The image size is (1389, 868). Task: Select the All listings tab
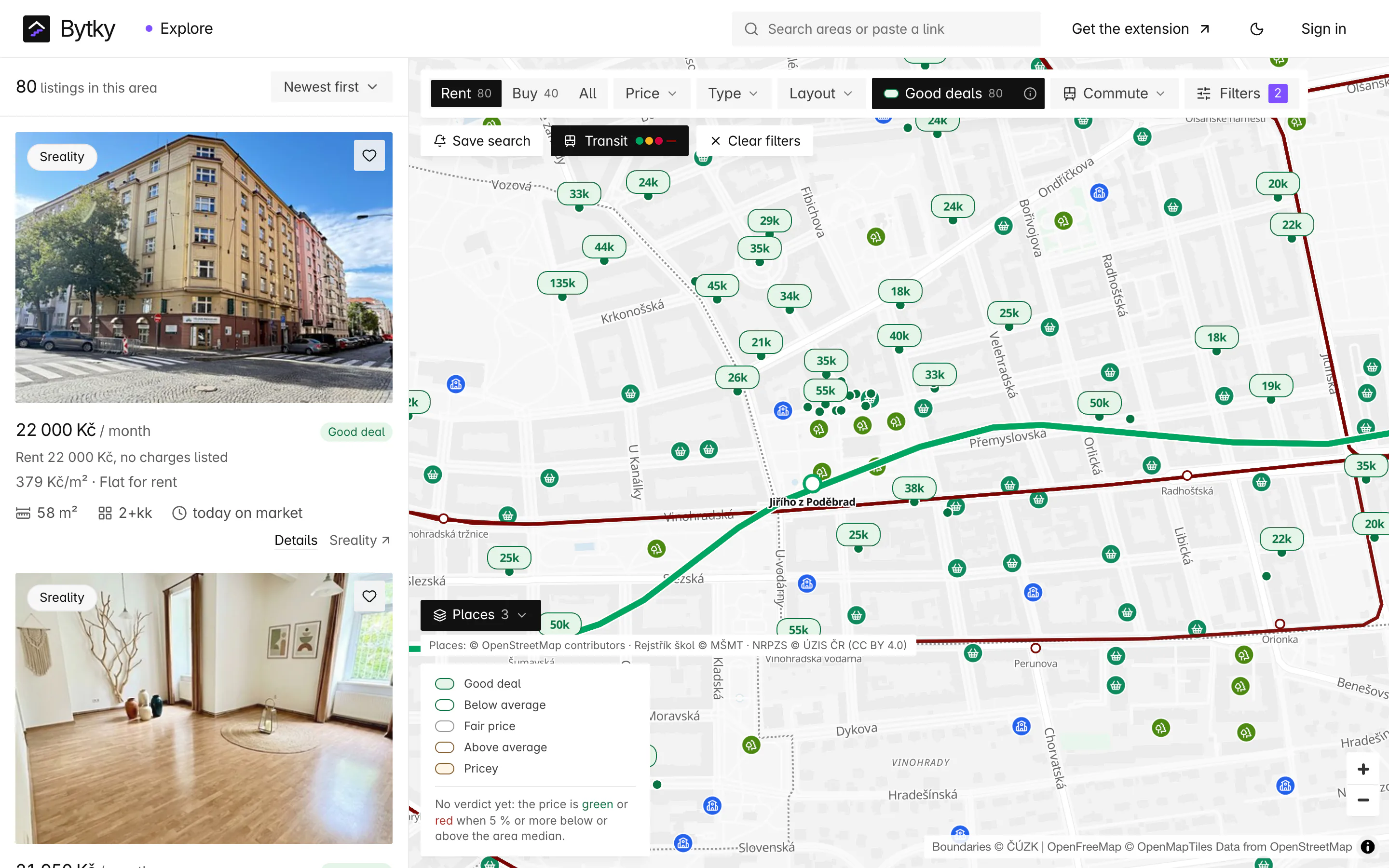coord(587,94)
